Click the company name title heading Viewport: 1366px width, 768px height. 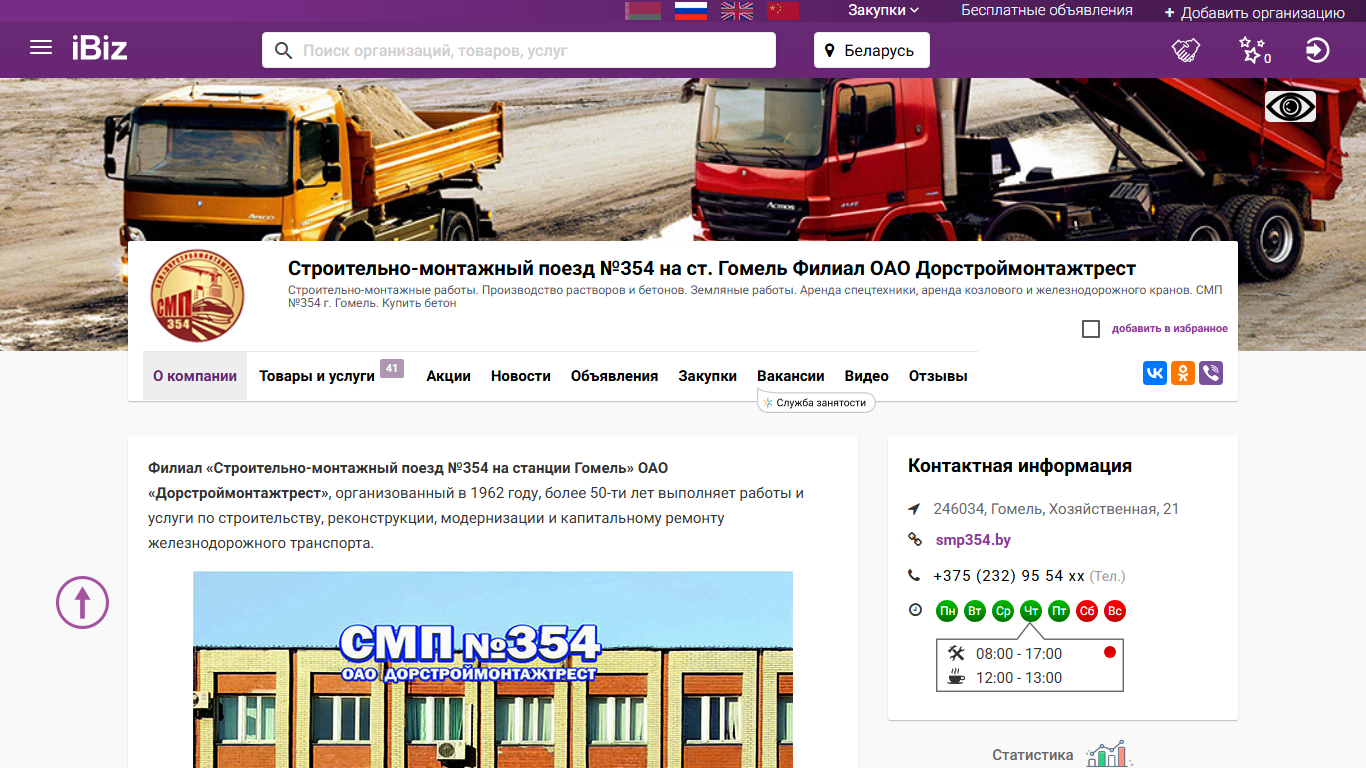coord(712,269)
